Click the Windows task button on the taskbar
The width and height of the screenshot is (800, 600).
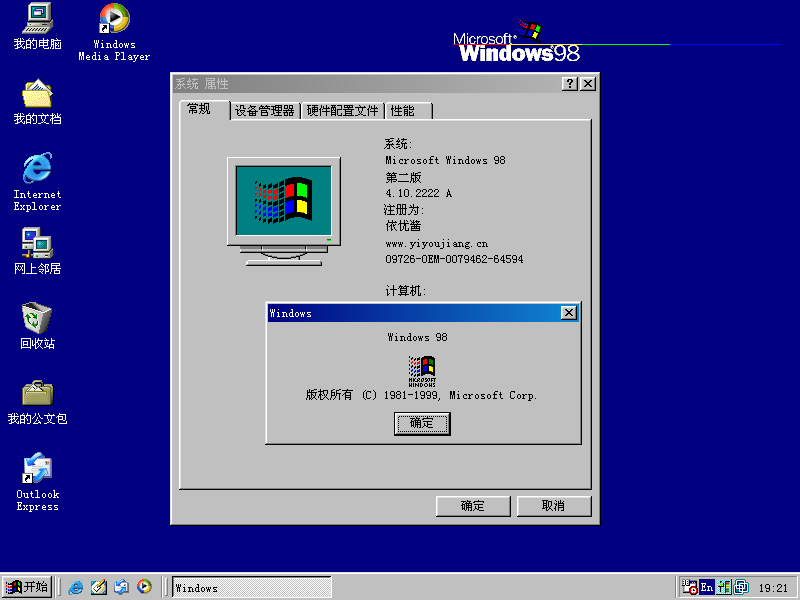(x=251, y=587)
